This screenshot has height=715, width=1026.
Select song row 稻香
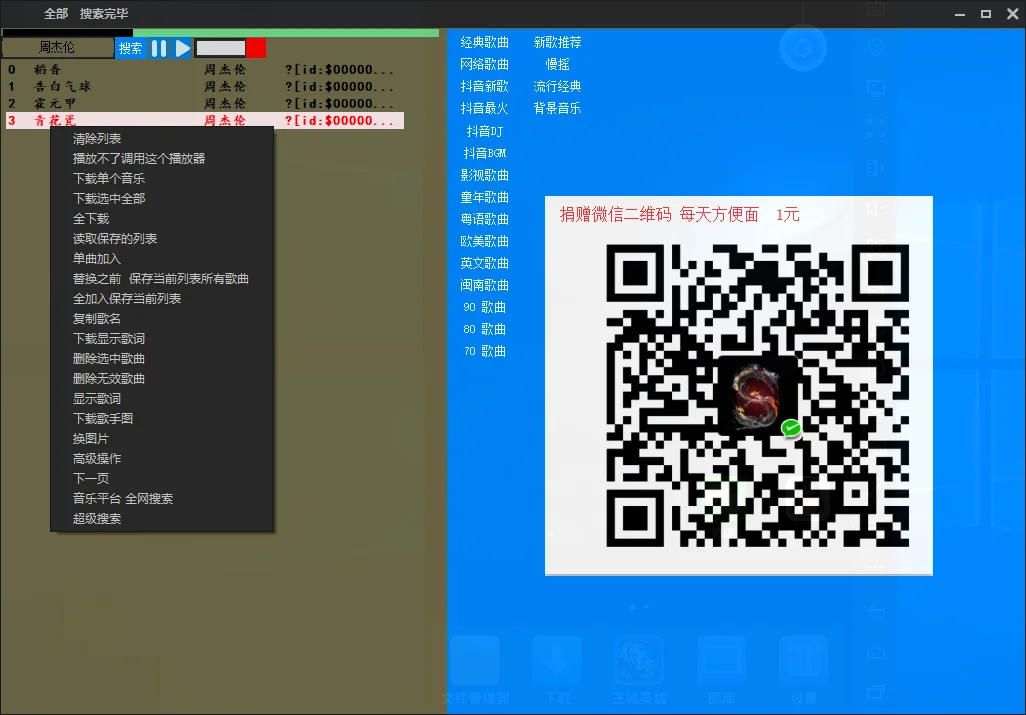click(x=205, y=69)
